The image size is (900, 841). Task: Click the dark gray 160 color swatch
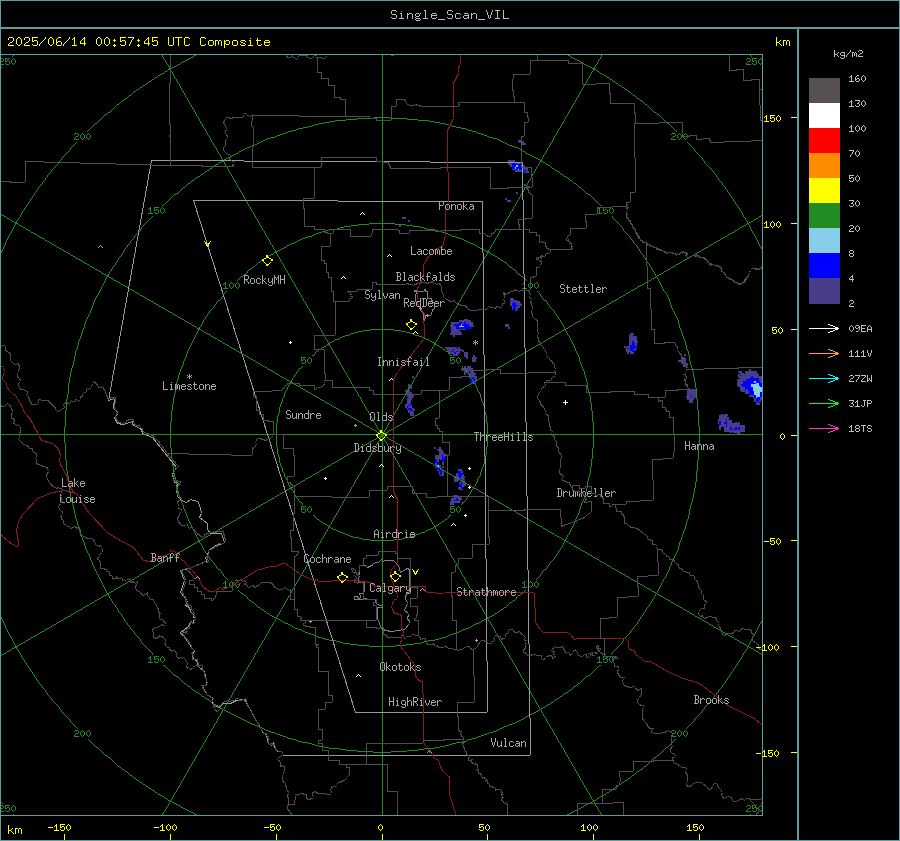tap(824, 91)
